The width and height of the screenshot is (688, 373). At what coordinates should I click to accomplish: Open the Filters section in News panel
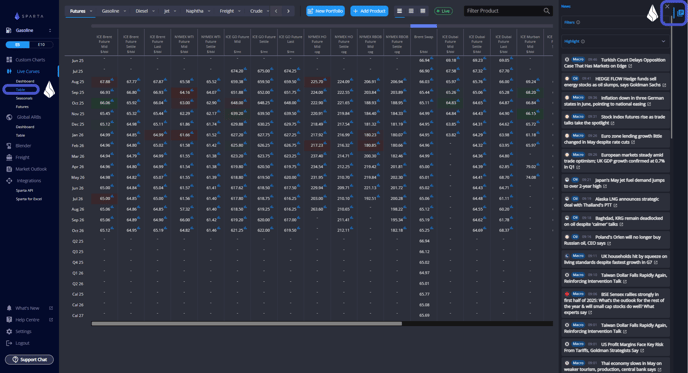tap(615, 22)
